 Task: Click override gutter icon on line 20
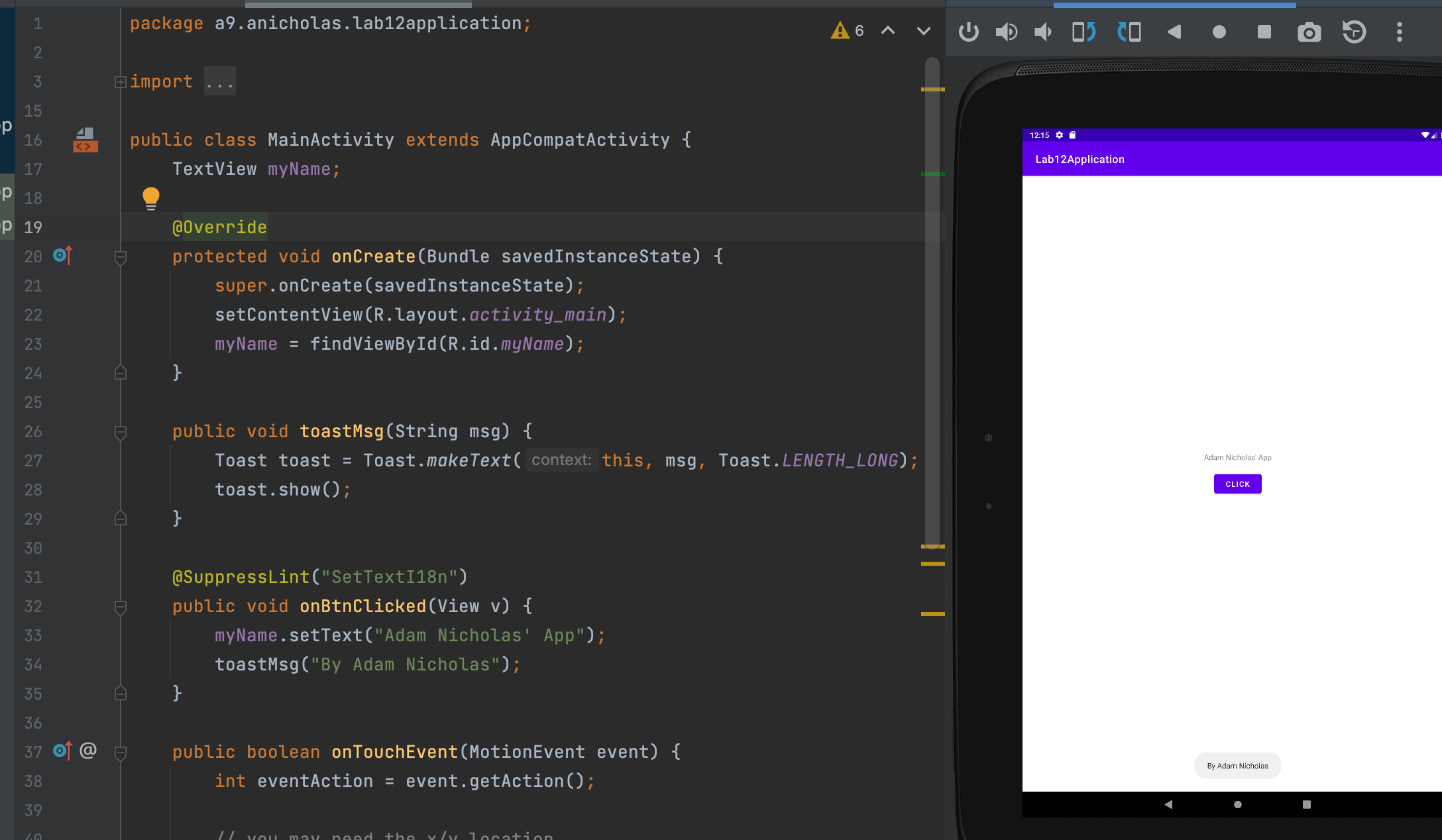click(62, 255)
